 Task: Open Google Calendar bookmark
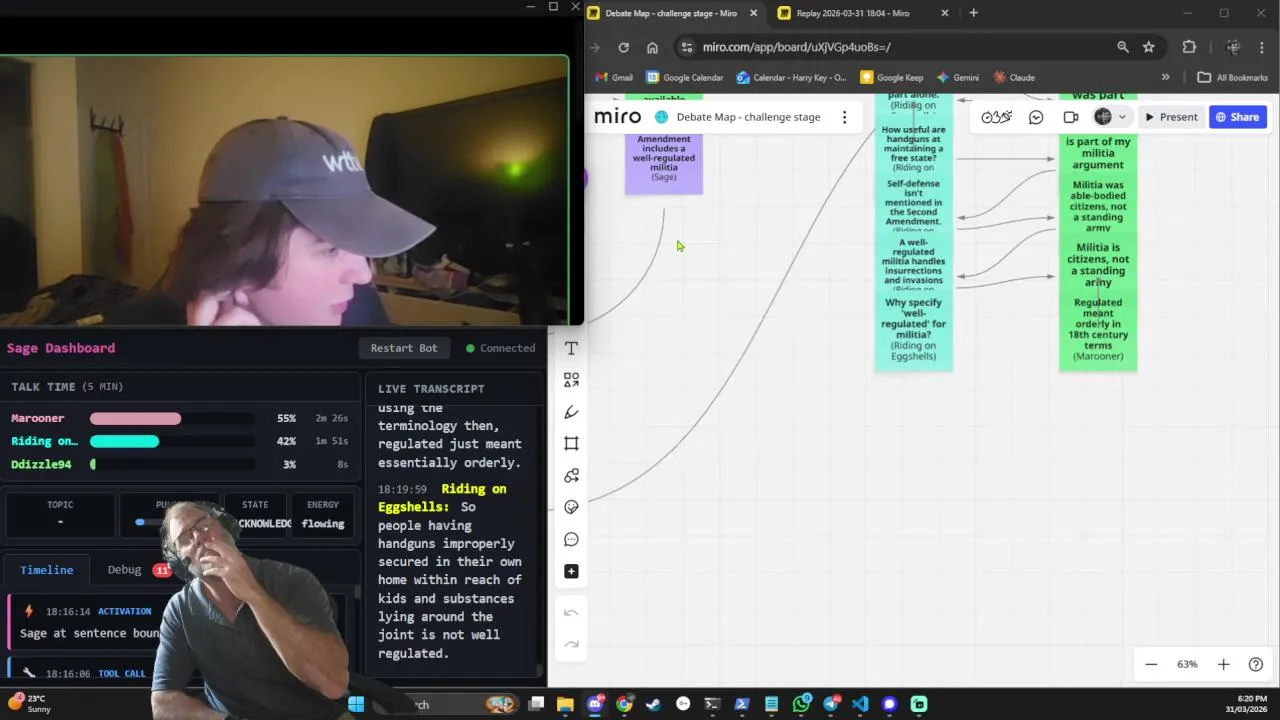pos(684,77)
